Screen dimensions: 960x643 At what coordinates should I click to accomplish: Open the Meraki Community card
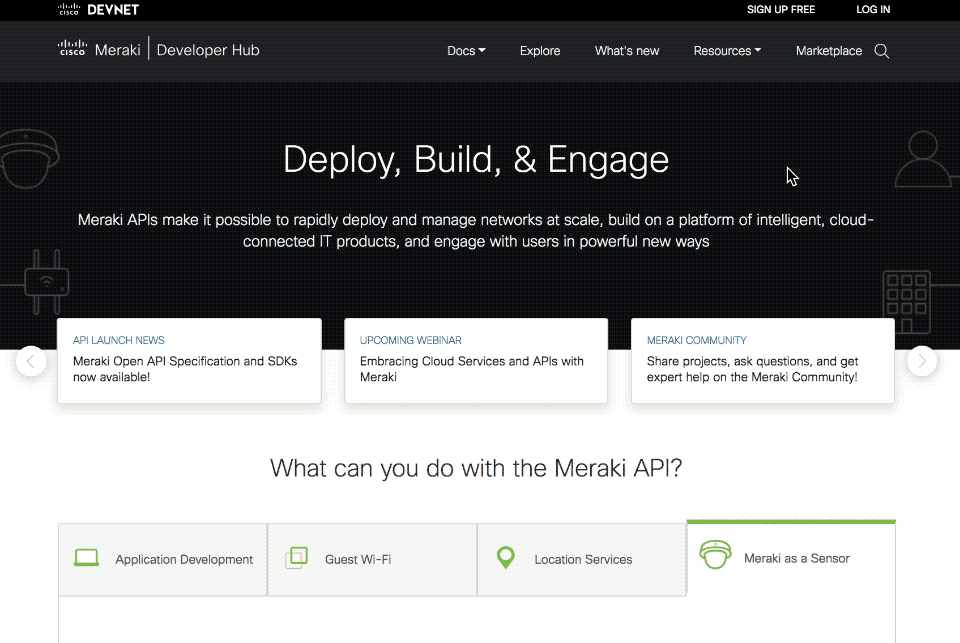(762, 361)
